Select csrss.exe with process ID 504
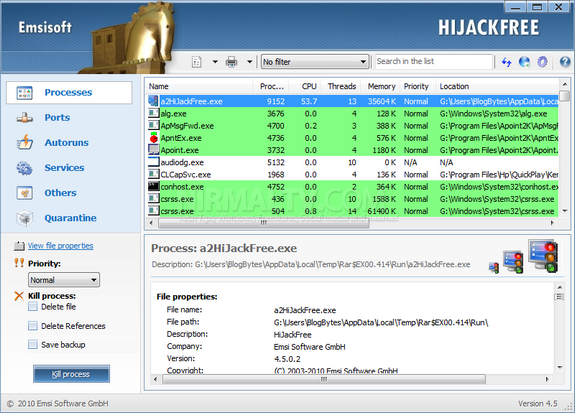Viewport: 575px width, 413px height. tap(353, 211)
